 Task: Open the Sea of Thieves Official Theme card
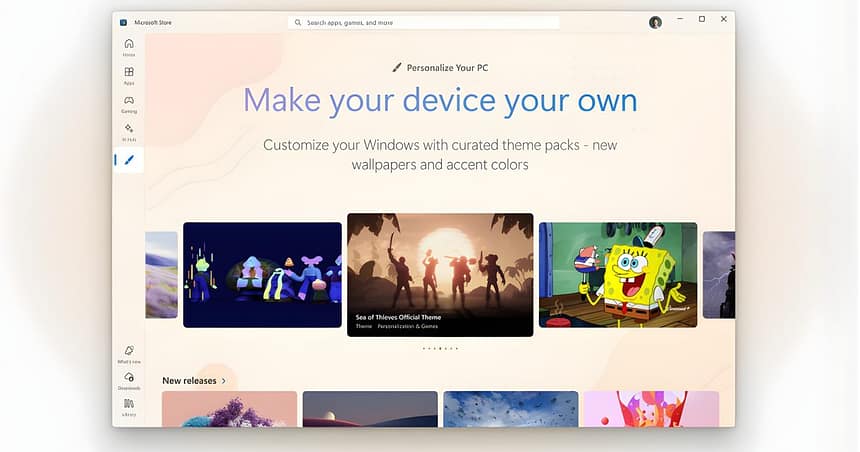coord(440,275)
